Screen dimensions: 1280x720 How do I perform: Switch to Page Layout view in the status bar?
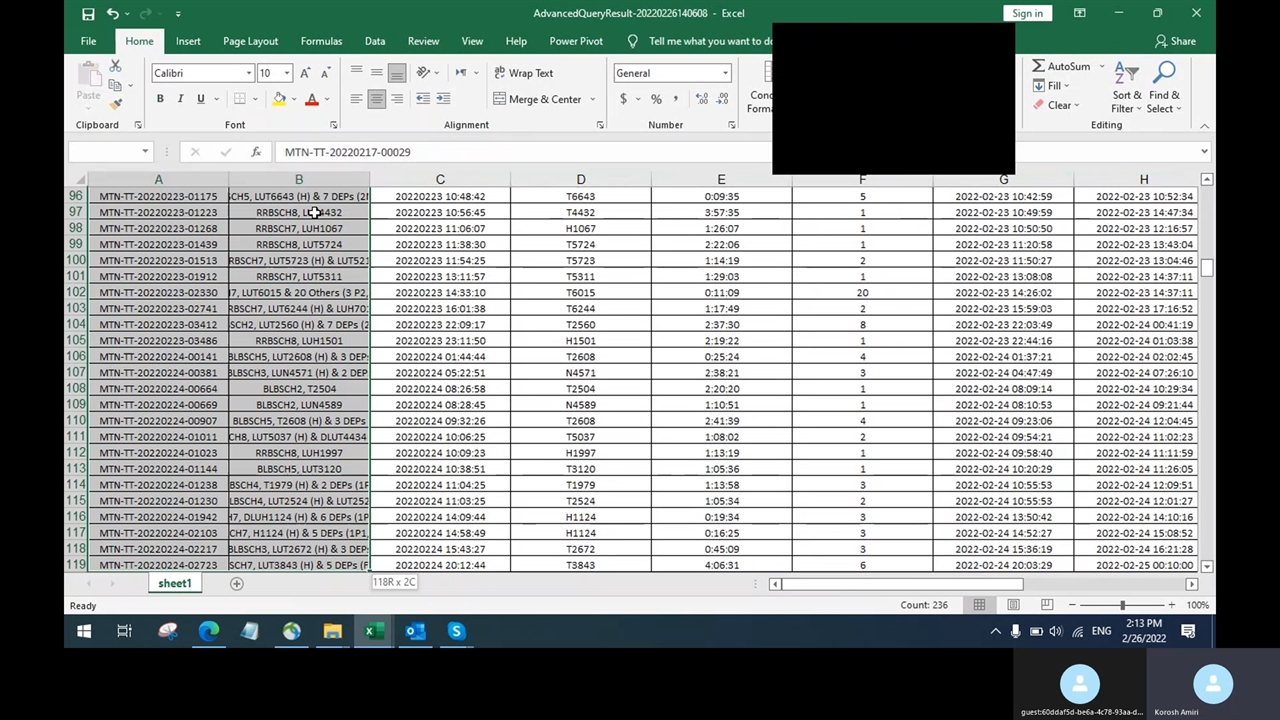point(1013,605)
